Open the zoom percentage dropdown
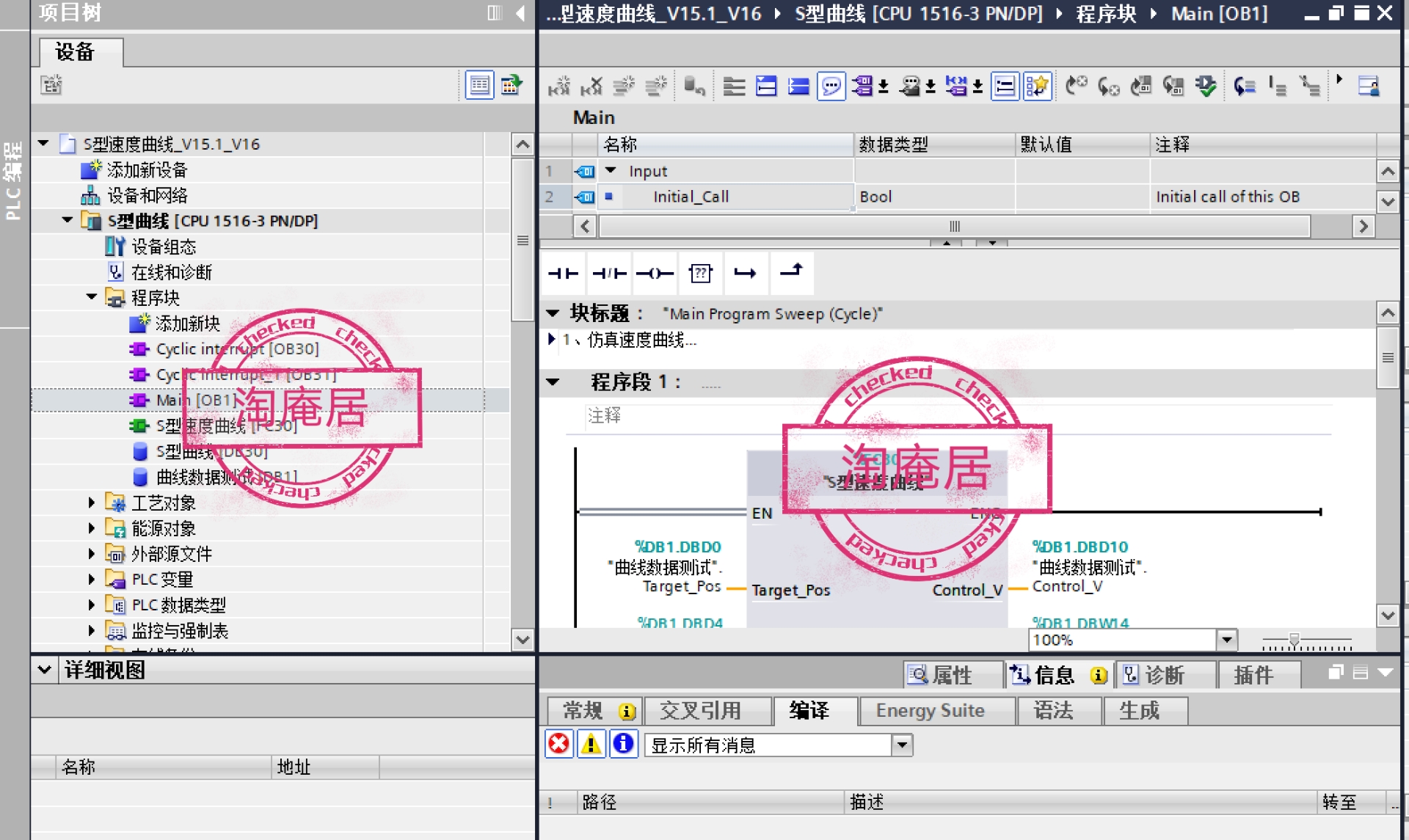 1226,640
